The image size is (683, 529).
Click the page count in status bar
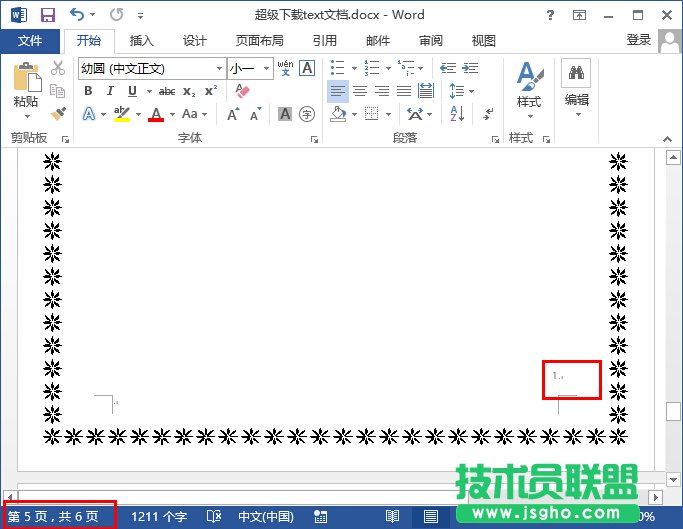tap(53, 517)
